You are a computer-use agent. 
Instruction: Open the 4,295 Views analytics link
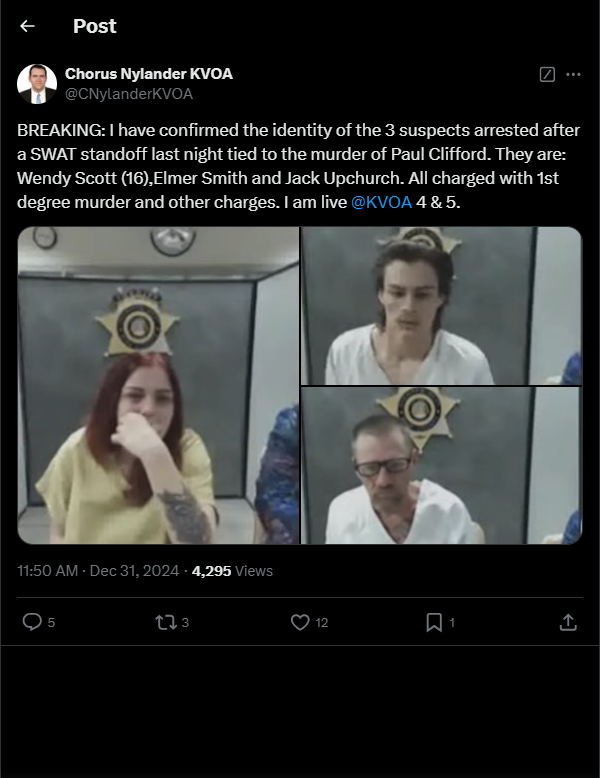(232, 571)
